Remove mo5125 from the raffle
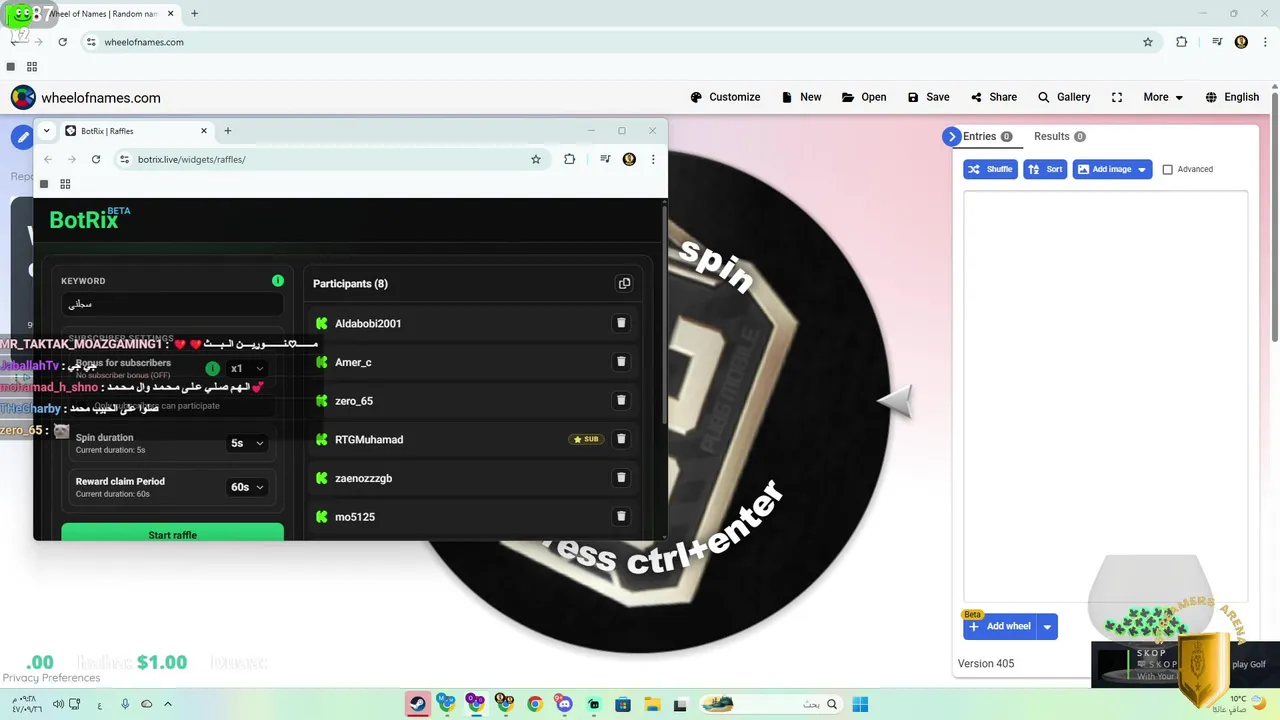This screenshot has height=720, width=1280. [x=621, y=516]
